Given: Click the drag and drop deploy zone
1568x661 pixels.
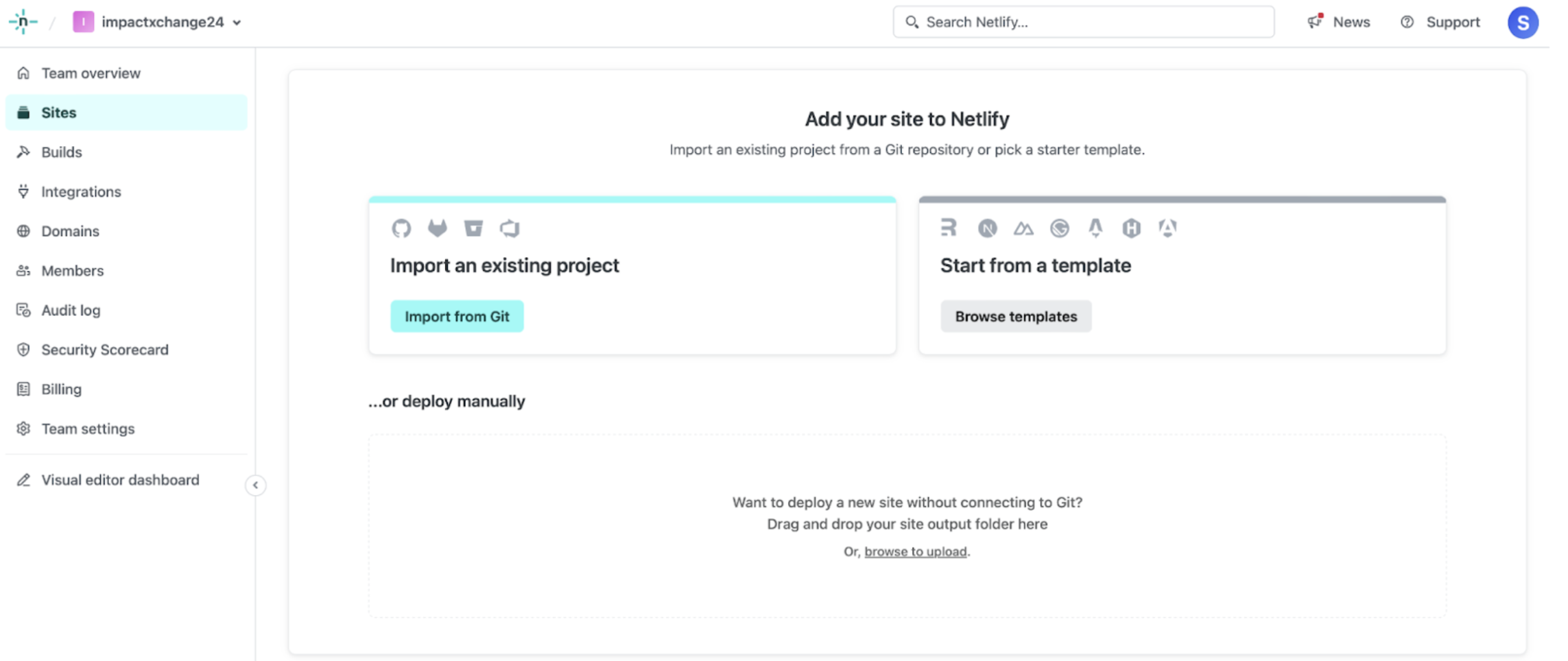Looking at the screenshot, I should tap(907, 526).
